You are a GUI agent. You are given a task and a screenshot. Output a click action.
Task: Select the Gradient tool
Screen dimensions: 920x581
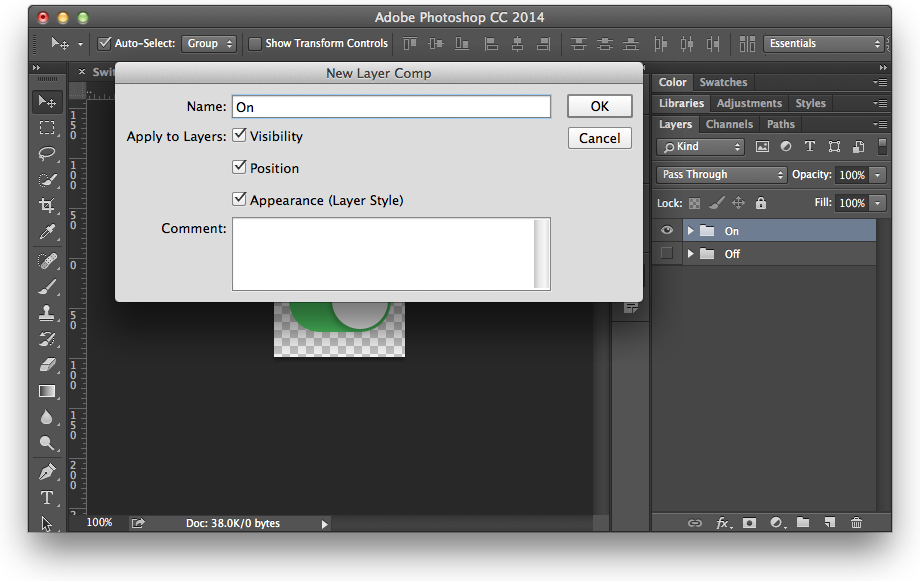[x=47, y=391]
